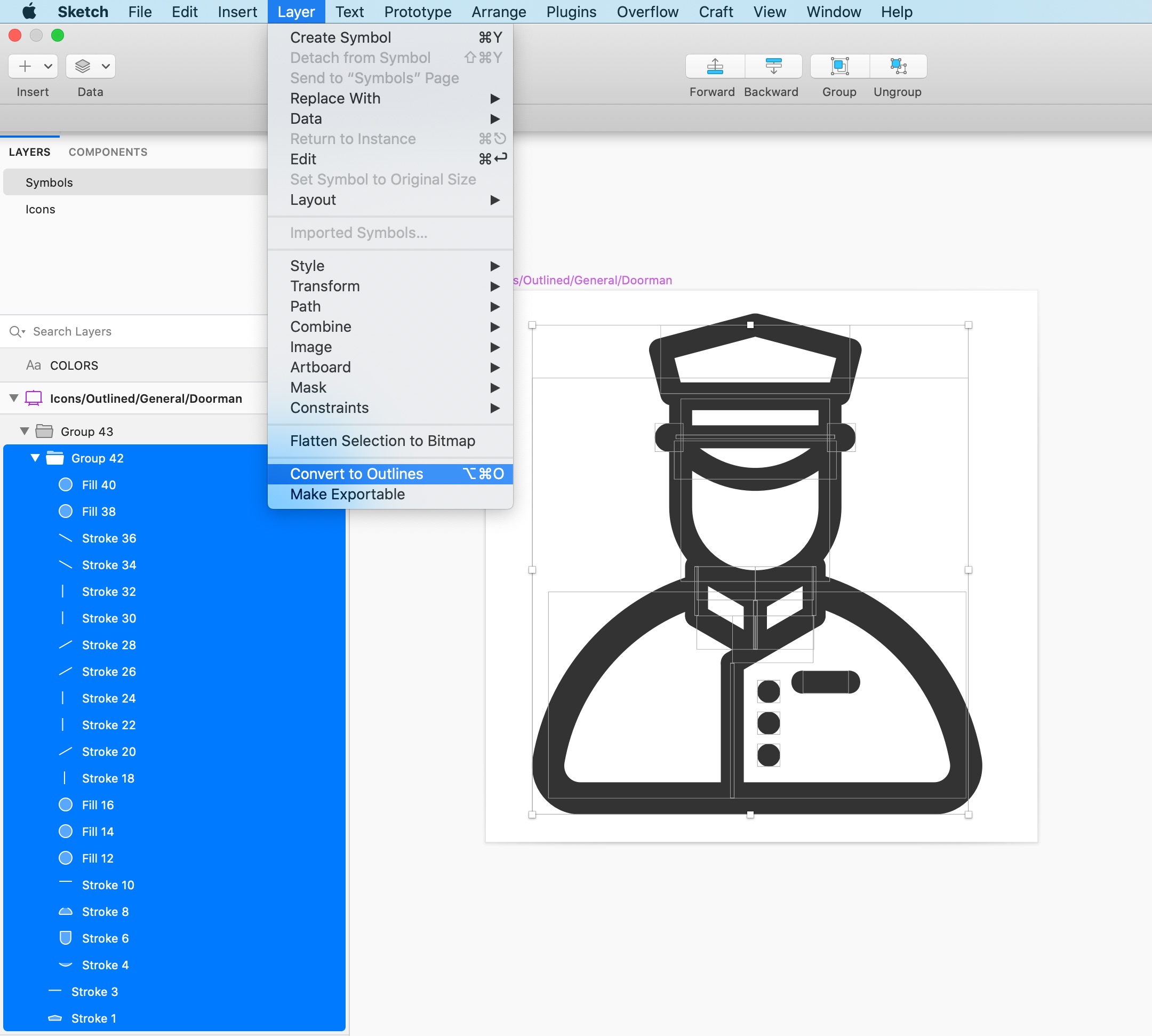This screenshot has height=1036, width=1152.
Task: Click the search magnifier icon in Layers
Action: (x=17, y=331)
